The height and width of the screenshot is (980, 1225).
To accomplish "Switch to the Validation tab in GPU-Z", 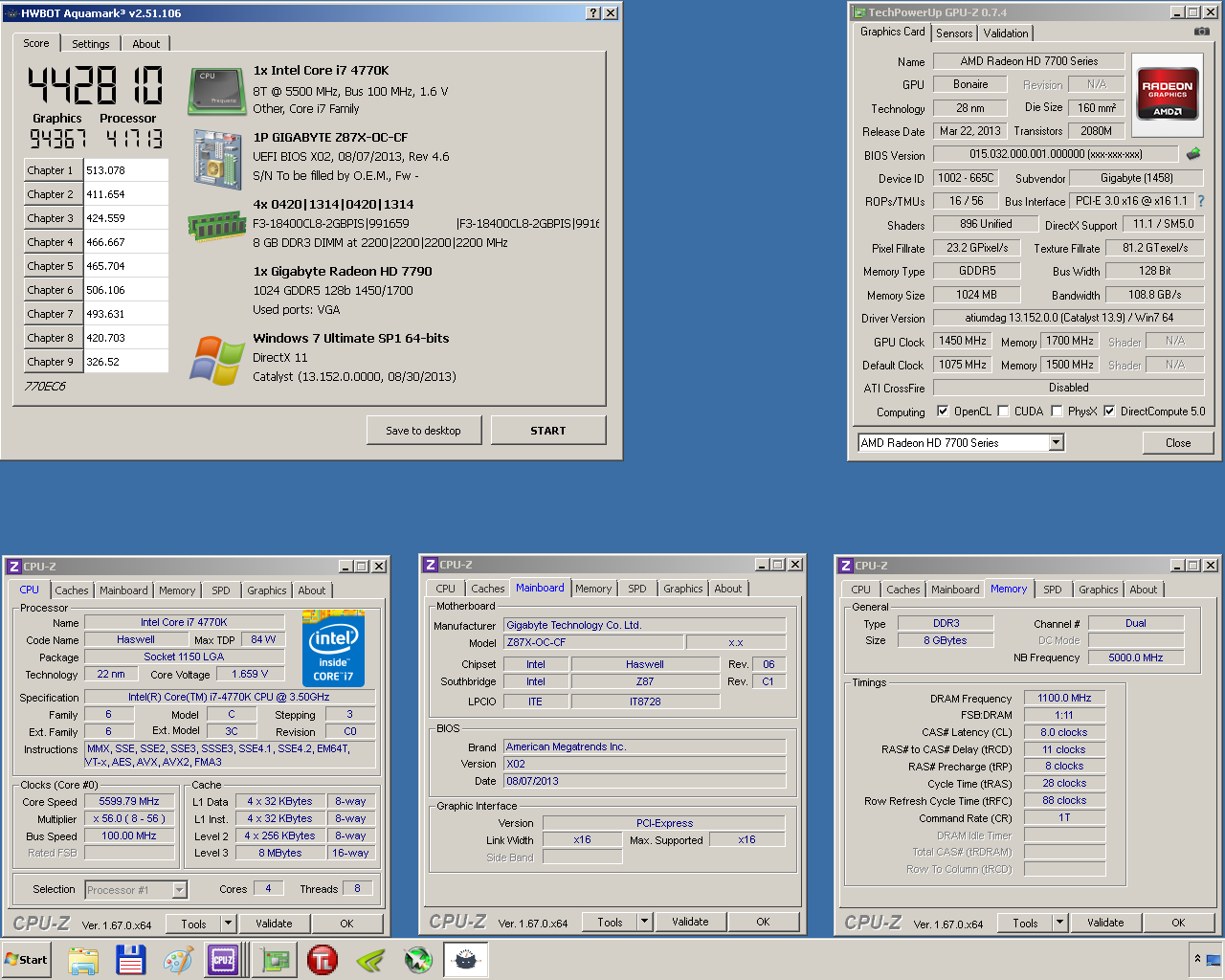I will point(1006,33).
